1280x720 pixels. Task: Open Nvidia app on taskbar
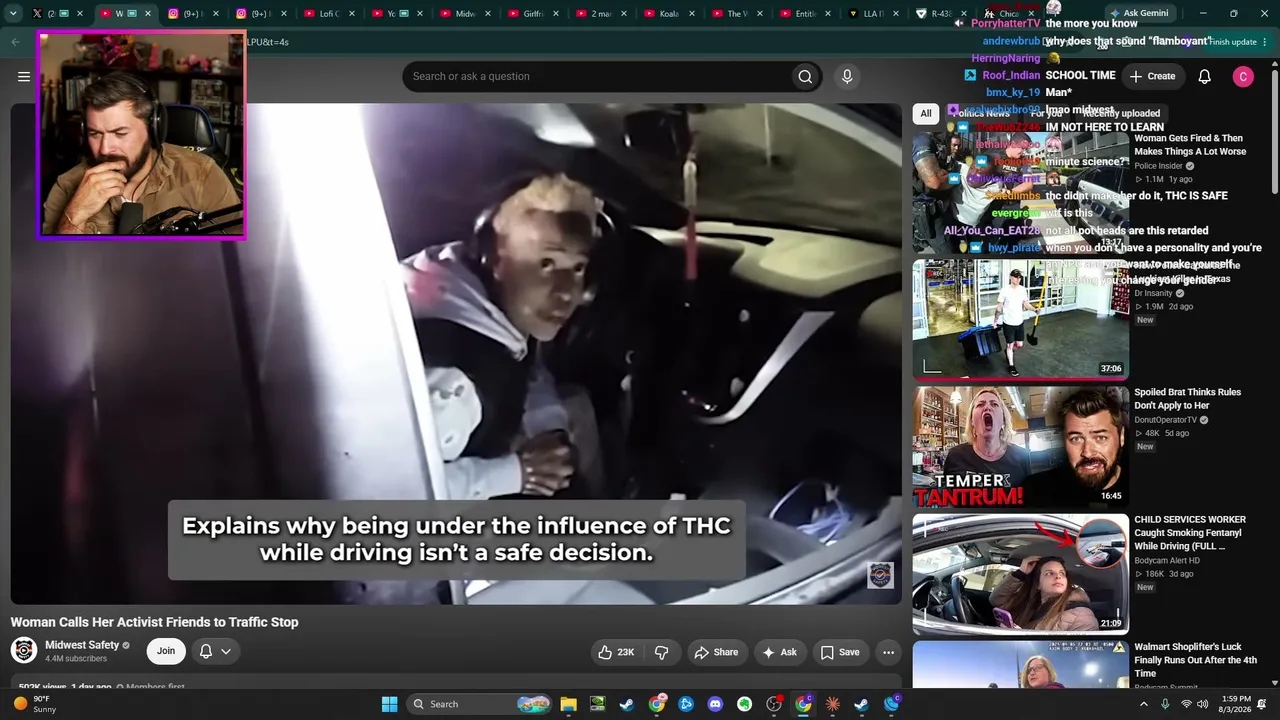[x=597, y=704]
